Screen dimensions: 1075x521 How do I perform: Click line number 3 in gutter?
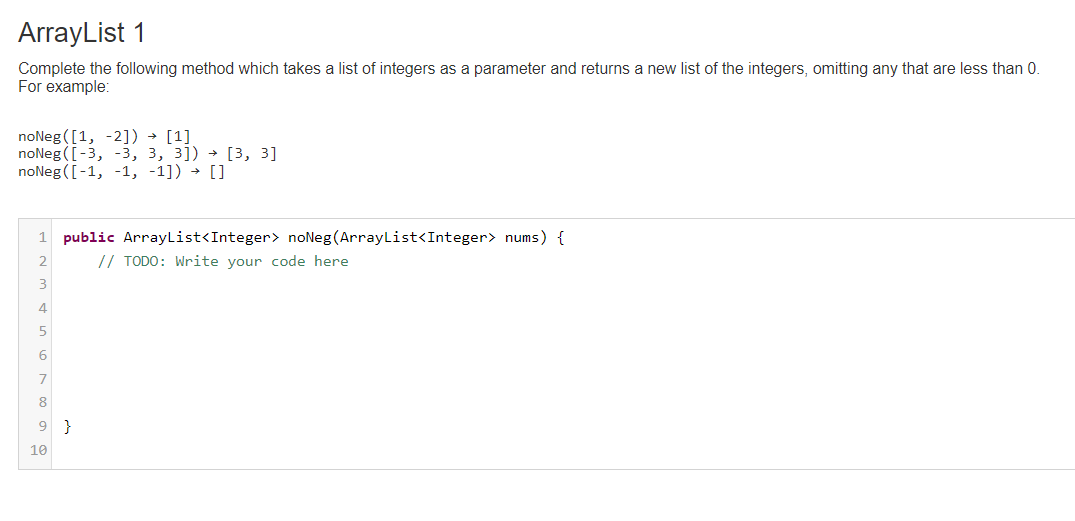pyautogui.click(x=43, y=284)
